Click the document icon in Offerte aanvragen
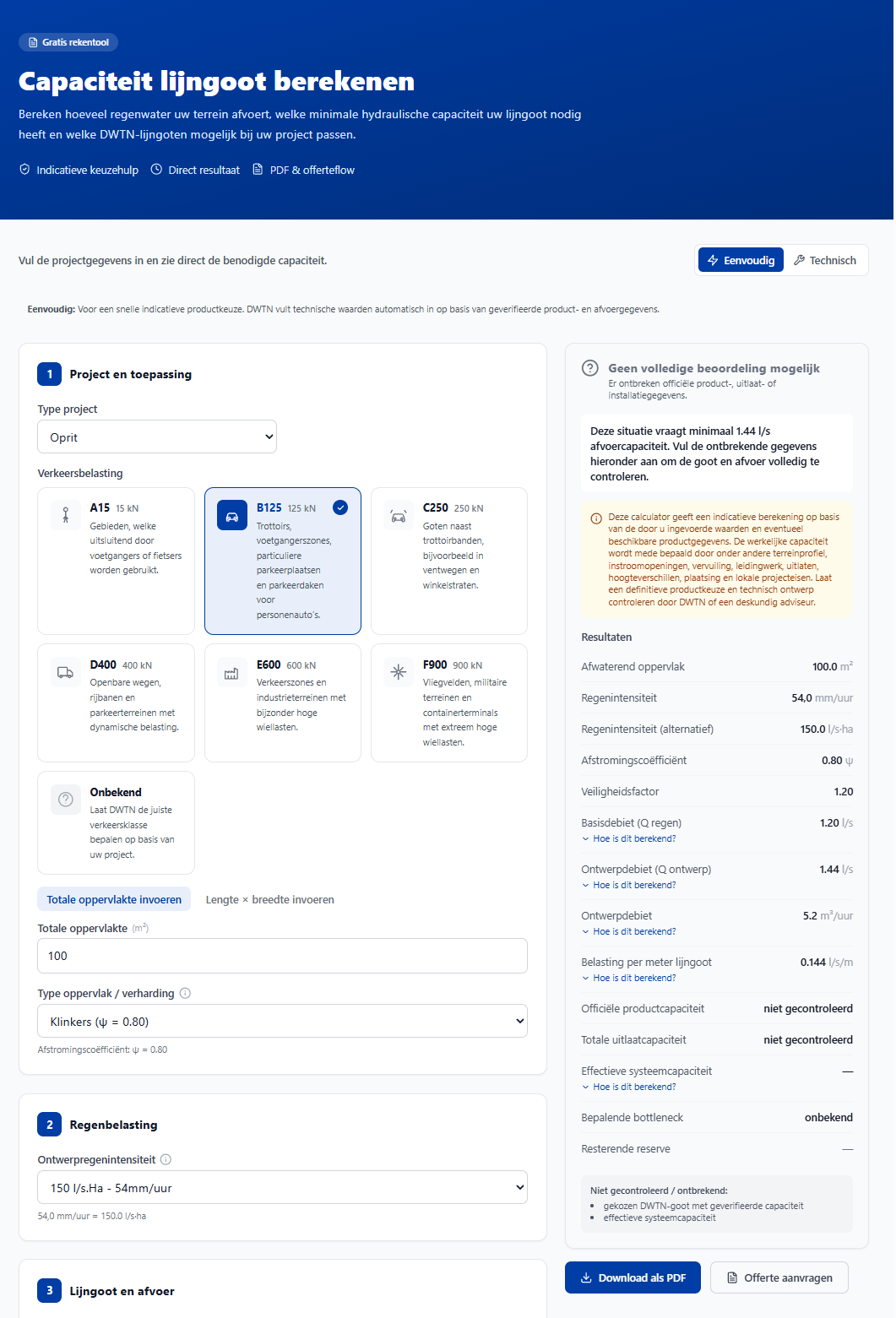The width and height of the screenshot is (896, 1318). [732, 1277]
